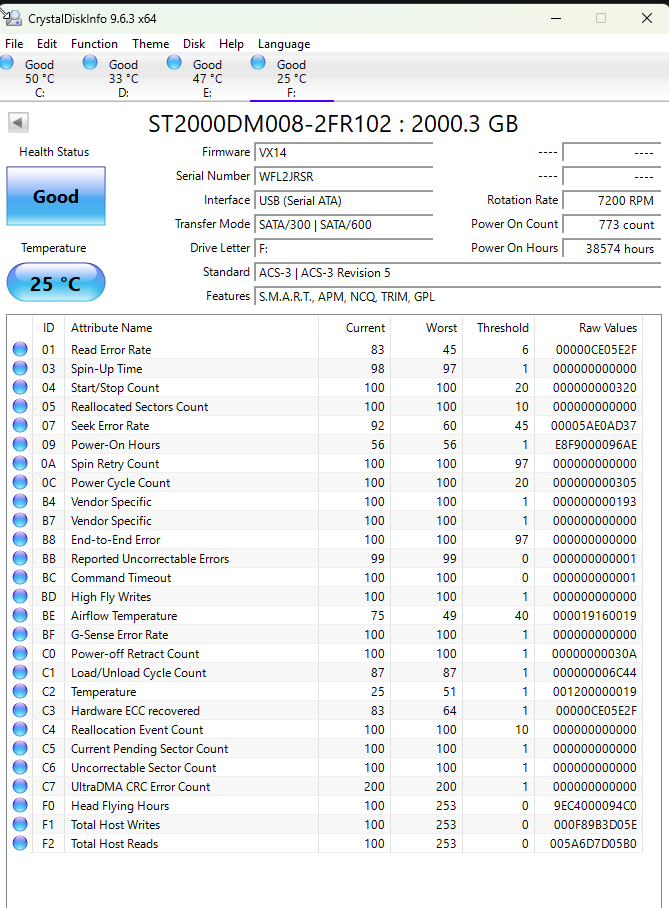The height and width of the screenshot is (908, 669).
Task: Click status orb for Airflow Temperature row
Action: 20,616
